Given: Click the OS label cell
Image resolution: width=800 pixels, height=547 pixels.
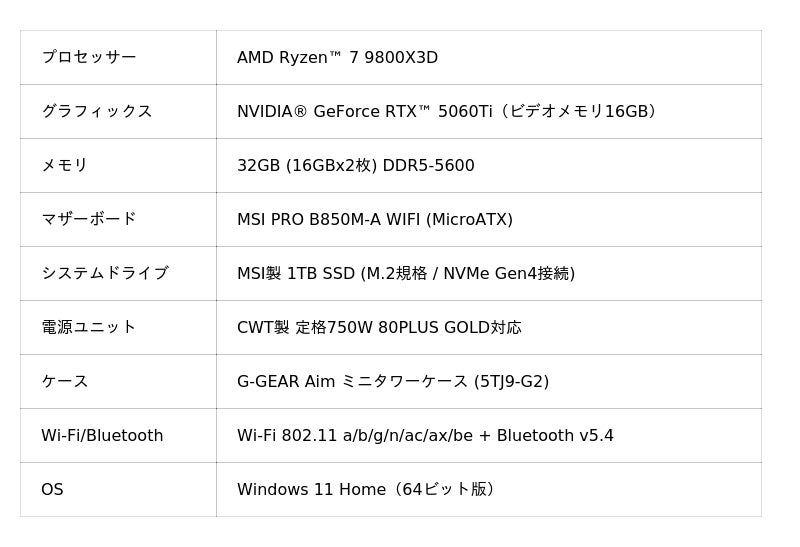Looking at the screenshot, I should [x=52, y=490].
